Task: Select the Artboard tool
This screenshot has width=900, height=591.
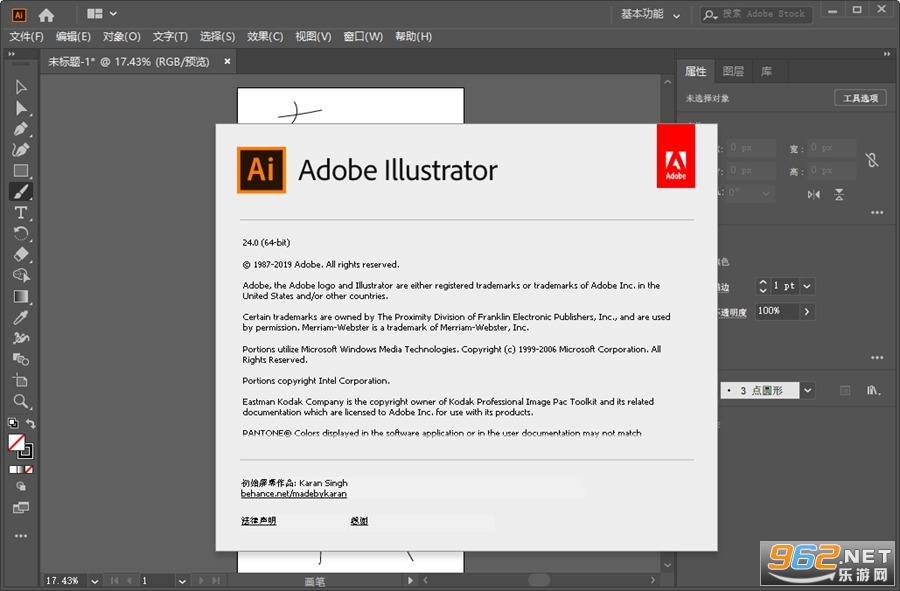Action: coord(21,380)
